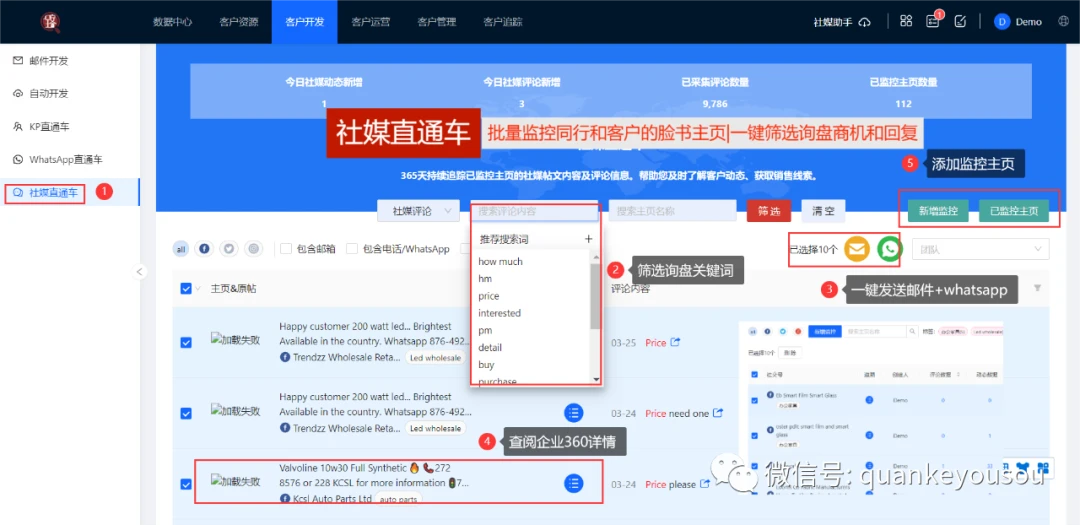Click the 'auto parts' tag on Kcsl row
The width and height of the screenshot is (1080, 525).
click(399, 499)
